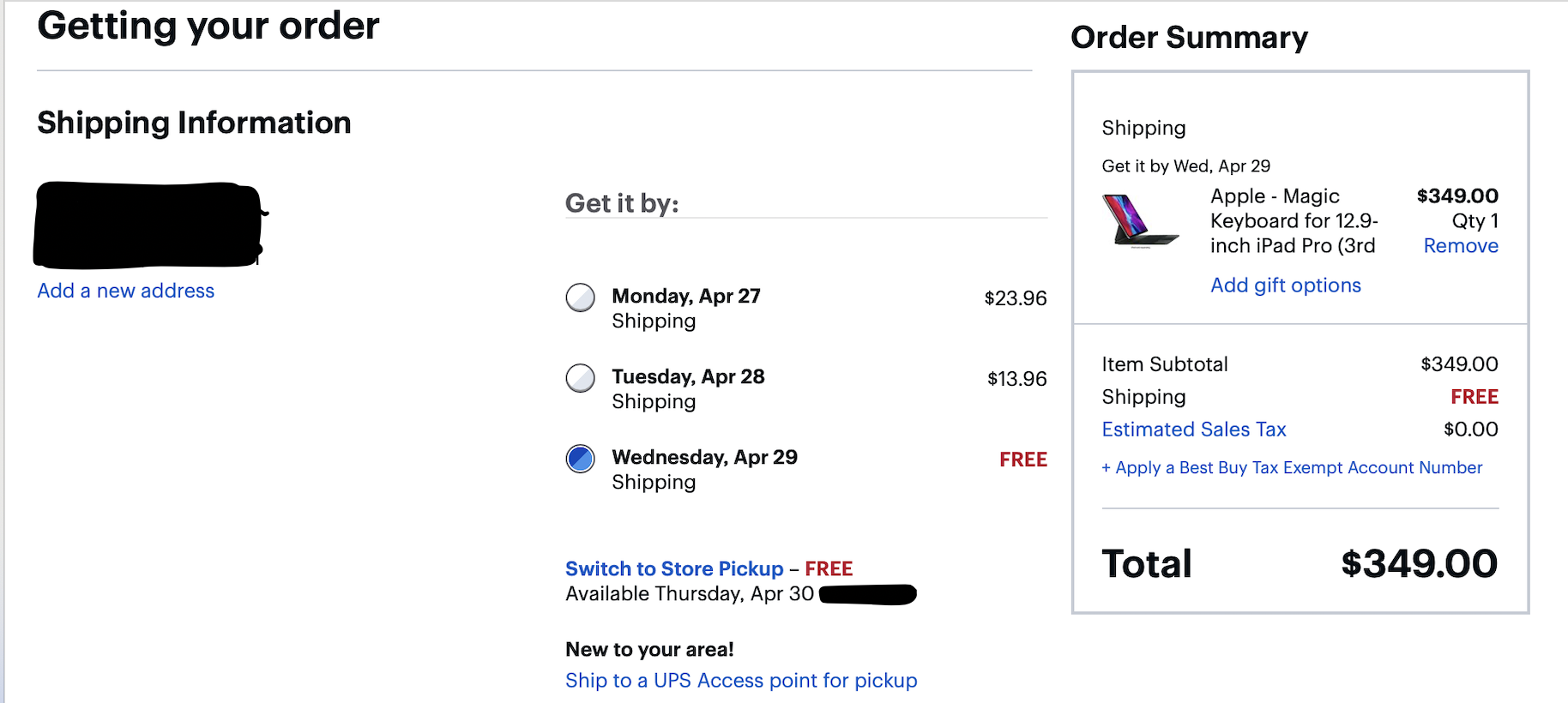Click the Shipping Information heading
Image resolution: width=1568 pixels, height=703 pixels.
(x=194, y=123)
